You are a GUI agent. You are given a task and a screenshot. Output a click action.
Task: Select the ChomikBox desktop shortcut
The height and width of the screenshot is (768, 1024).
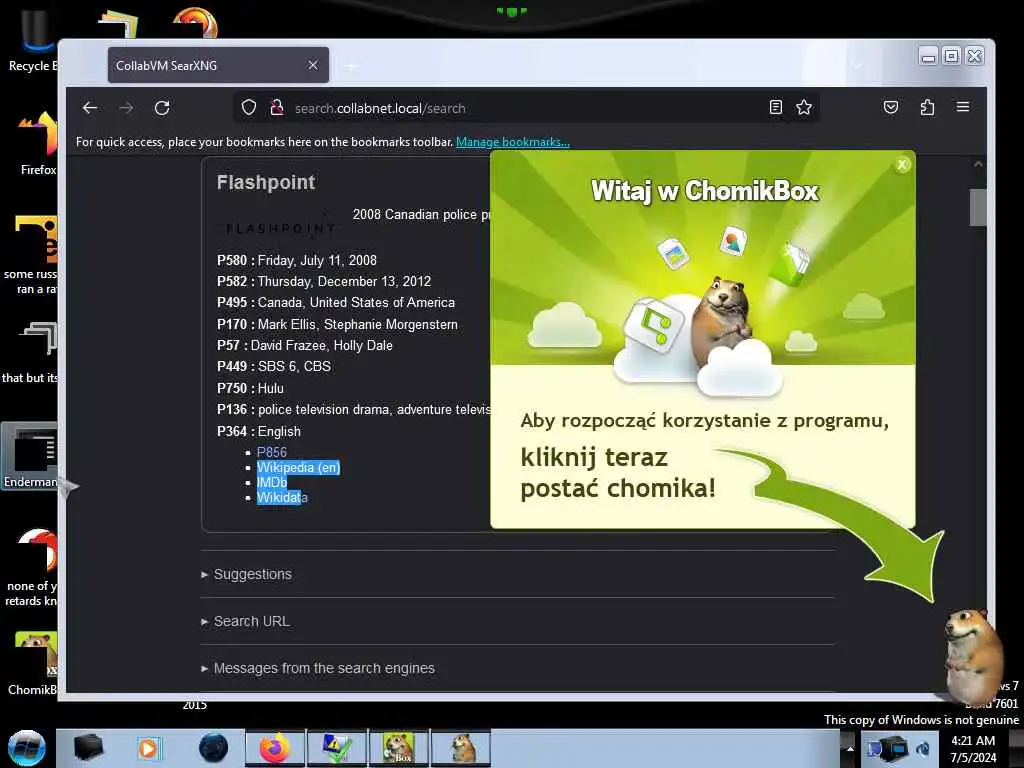point(33,663)
